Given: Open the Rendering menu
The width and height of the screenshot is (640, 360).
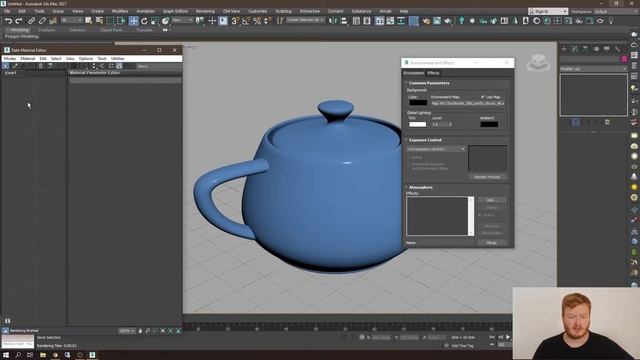Looking at the screenshot, I should (205, 11).
